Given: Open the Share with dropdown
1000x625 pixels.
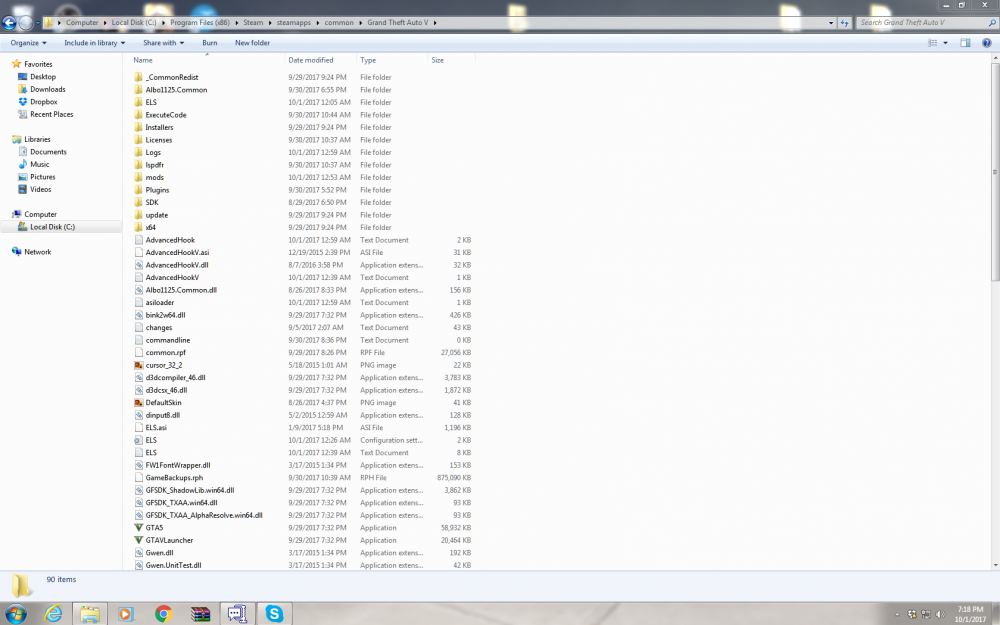Looking at the screenshot, I should 163,43.
